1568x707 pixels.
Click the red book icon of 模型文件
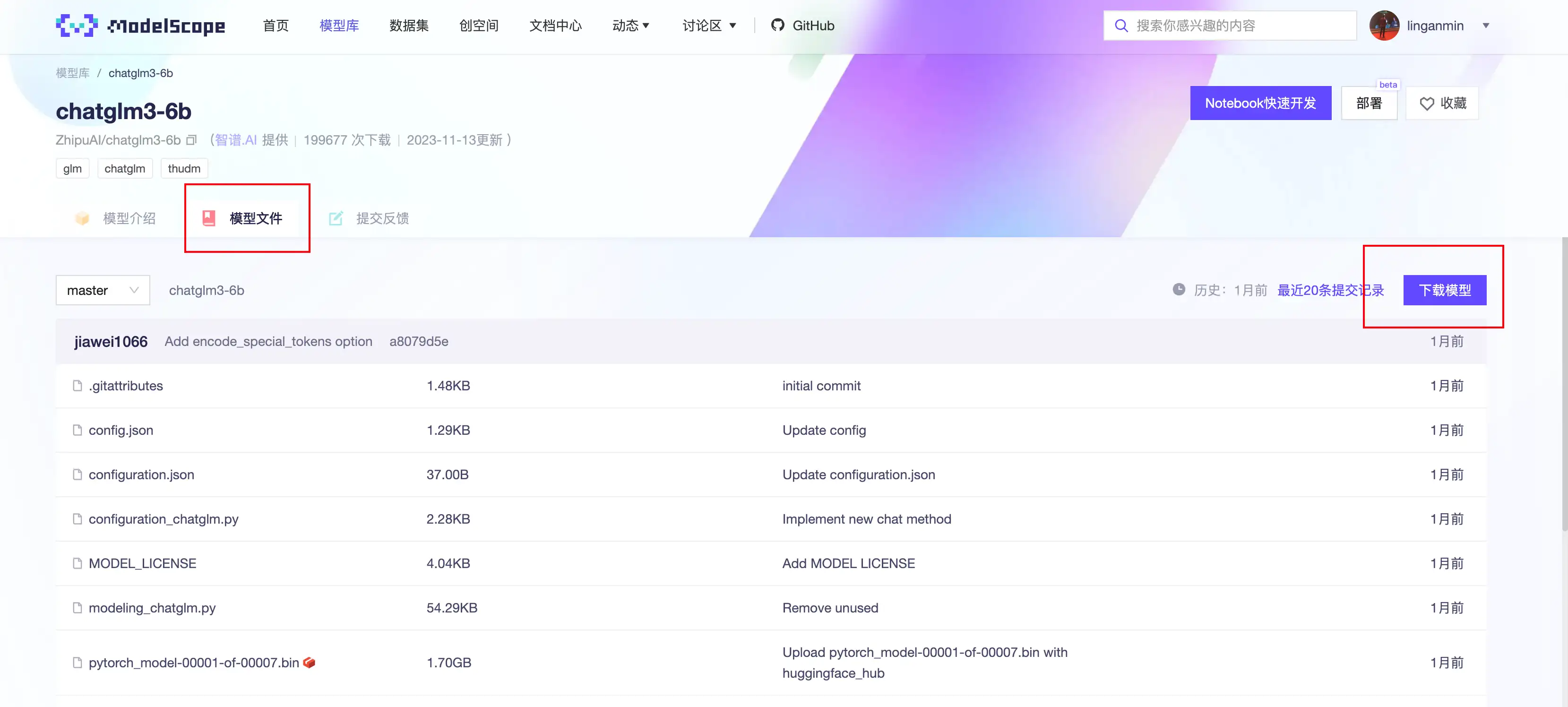[209, 218]
